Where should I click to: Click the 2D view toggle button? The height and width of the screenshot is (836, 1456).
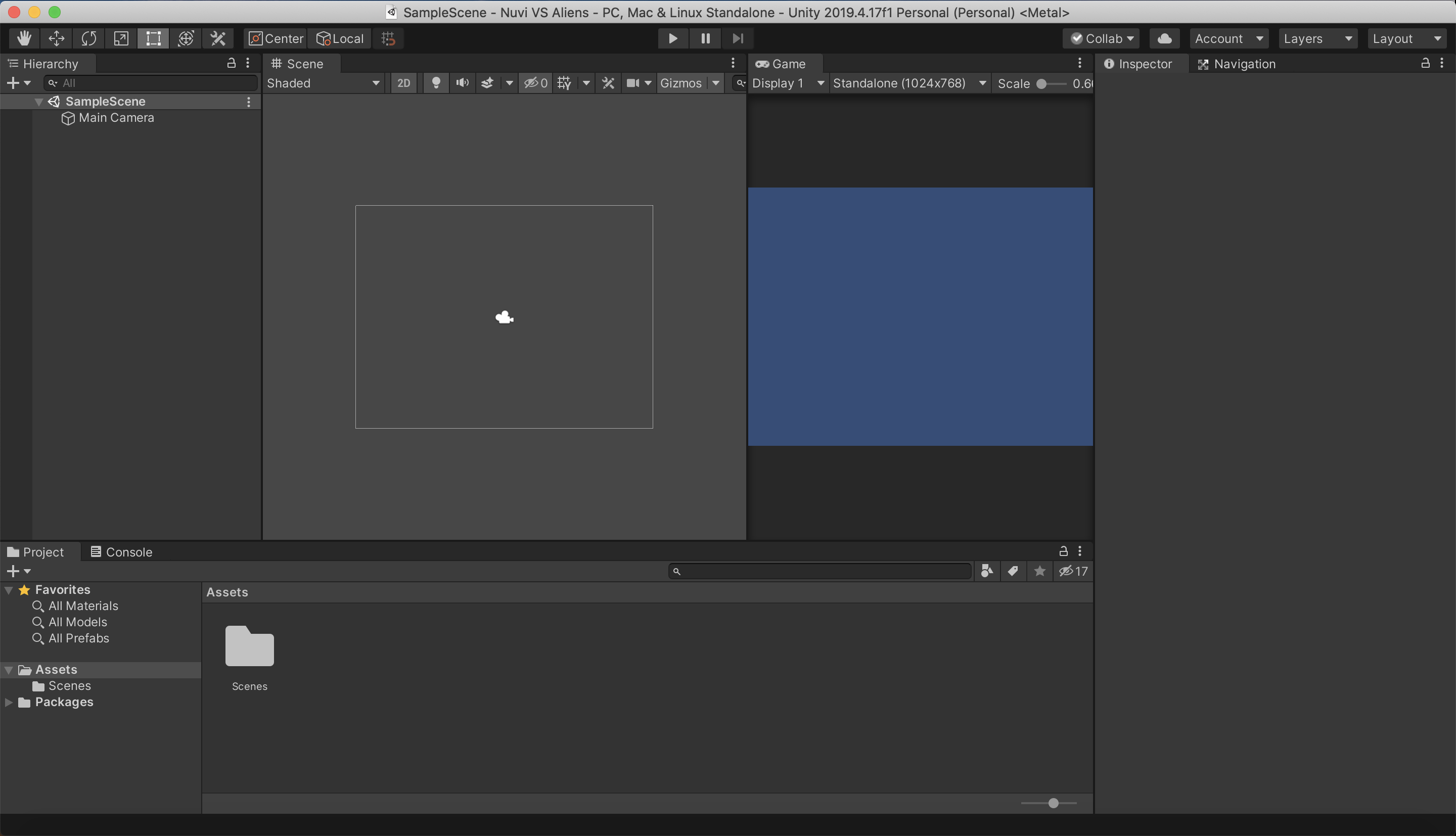point(403,83)
